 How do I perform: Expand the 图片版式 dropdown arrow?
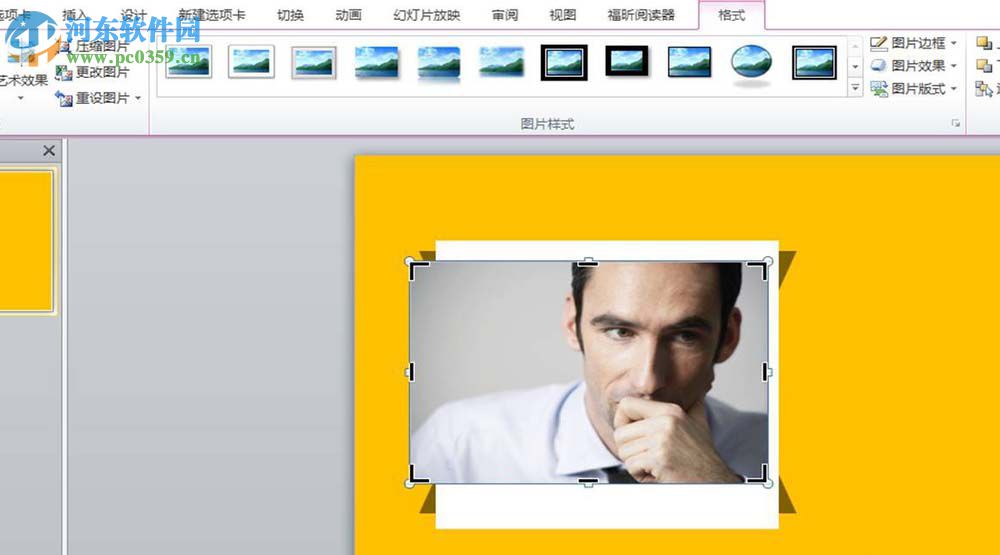point(953,88)
